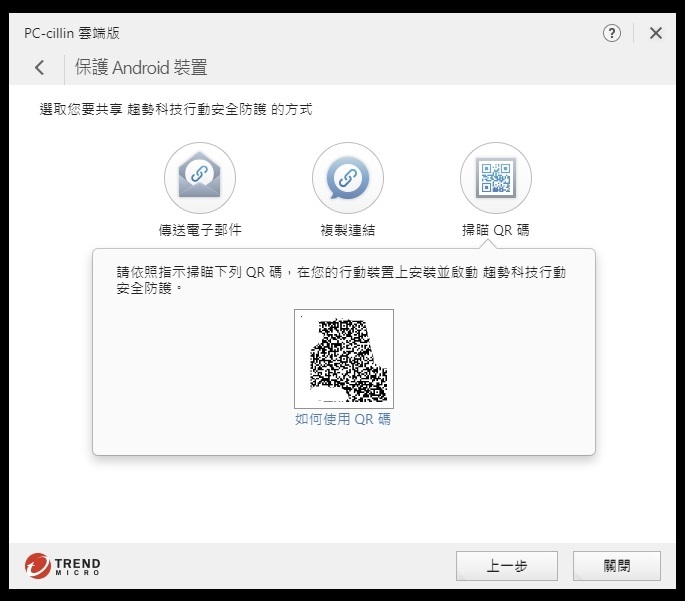Click the Copy Link chat bubble icon
The image size is (685, 601).
pos(348,178)
